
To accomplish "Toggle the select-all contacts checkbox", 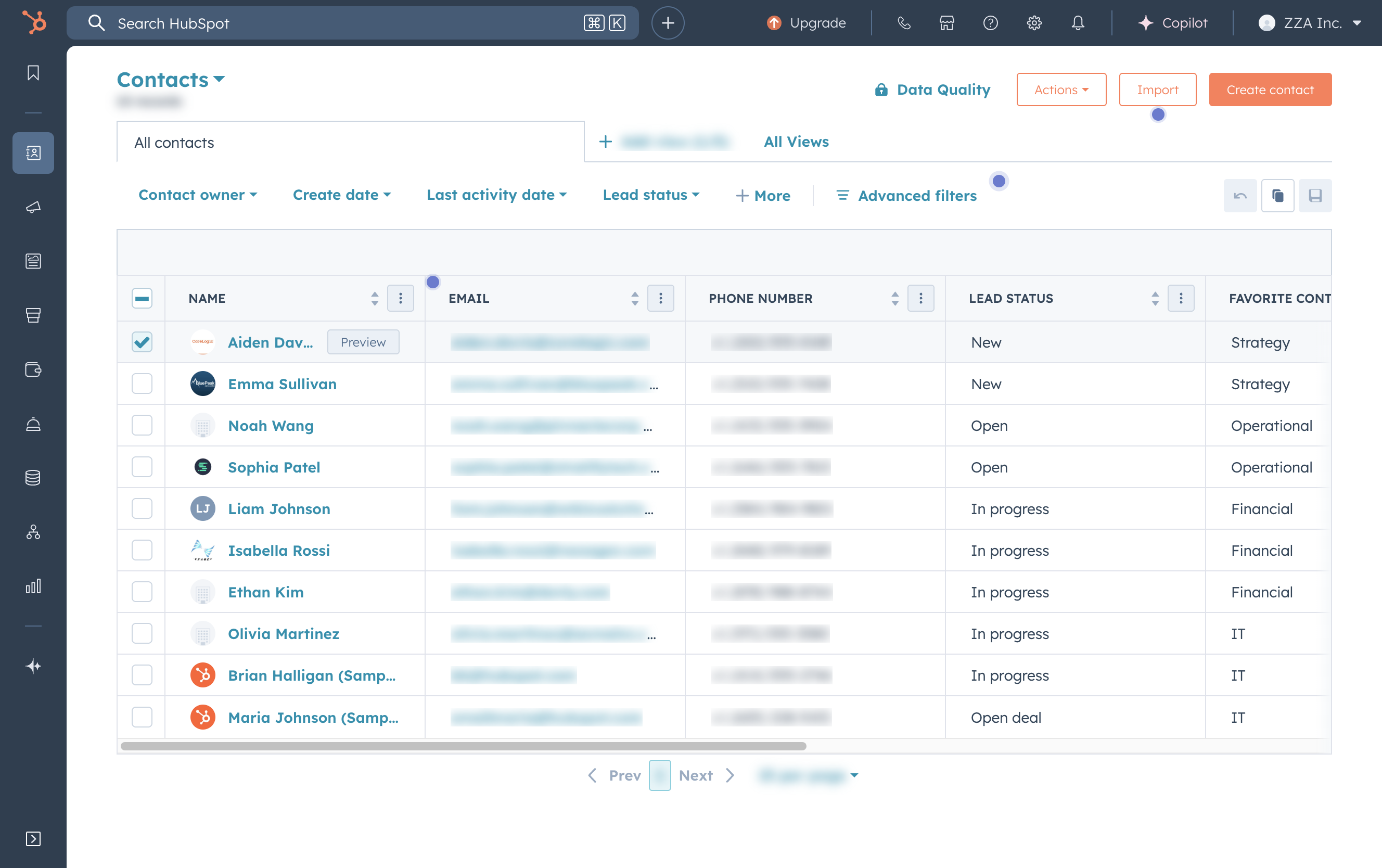I will (142, 298).
